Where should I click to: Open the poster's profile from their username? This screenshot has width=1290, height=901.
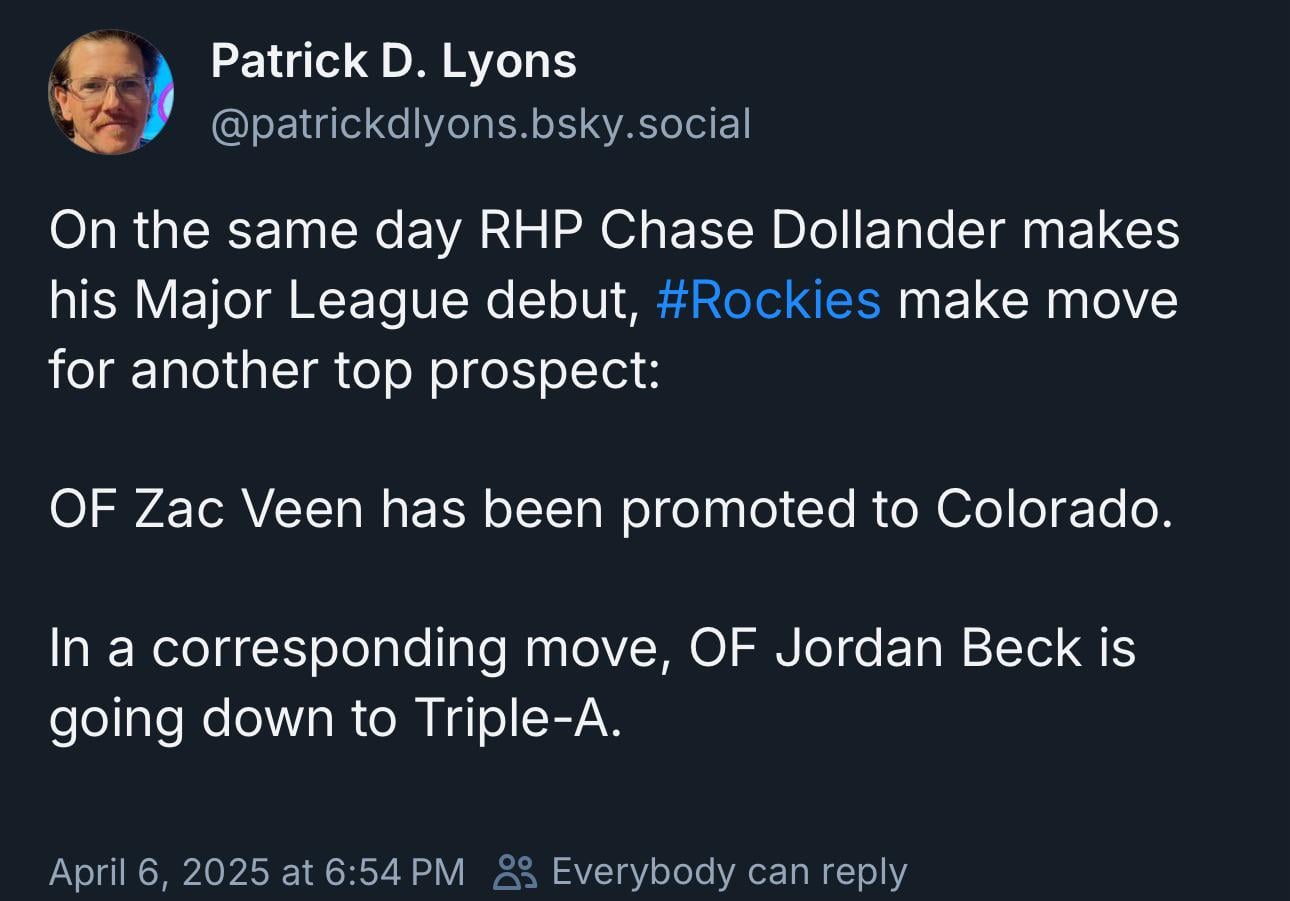(x=479, y=123)
